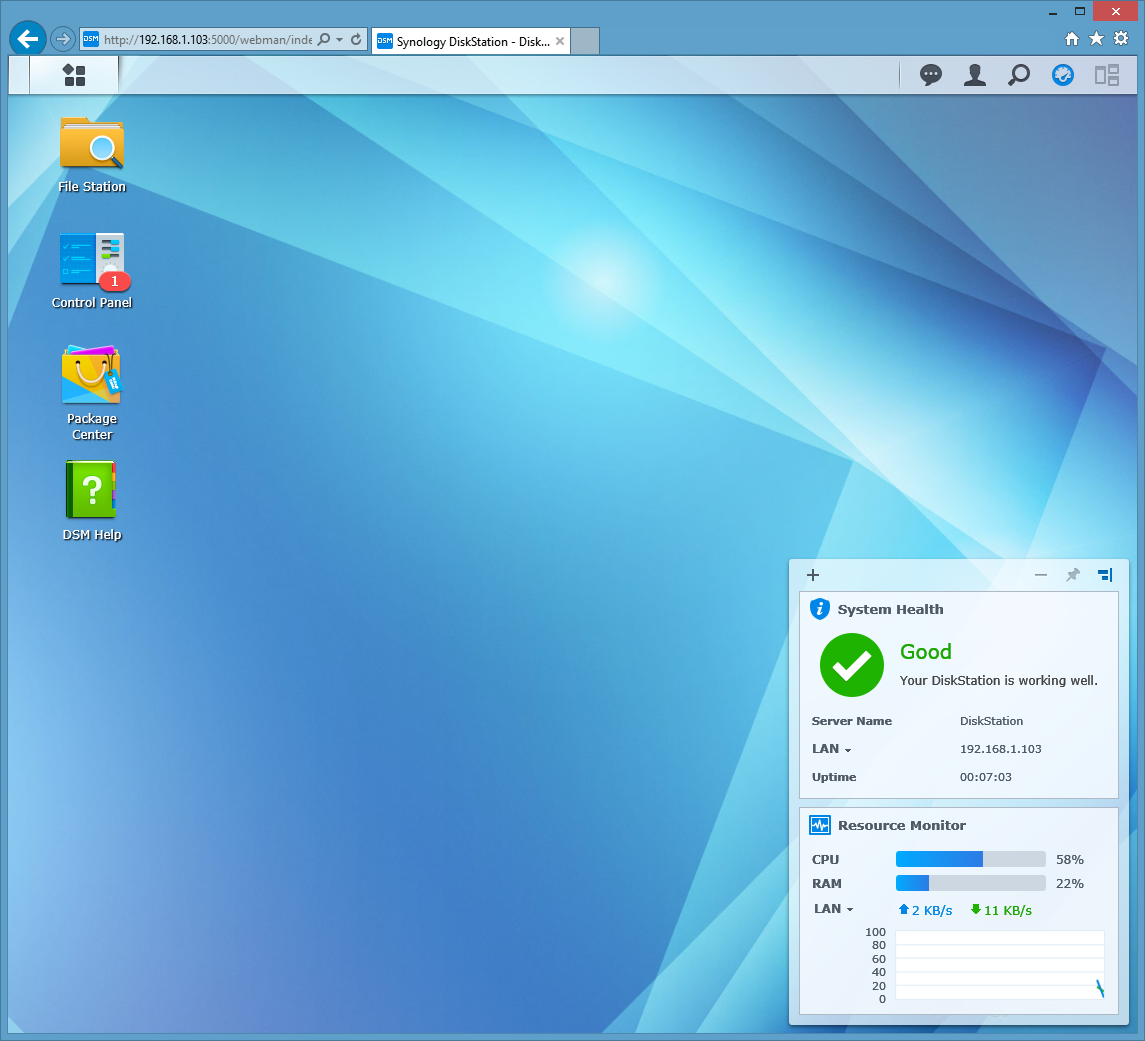The width and height of the screenshot is (1145, 1041).
Task: Click the green Good status checkmark
Action: (851, 665)
